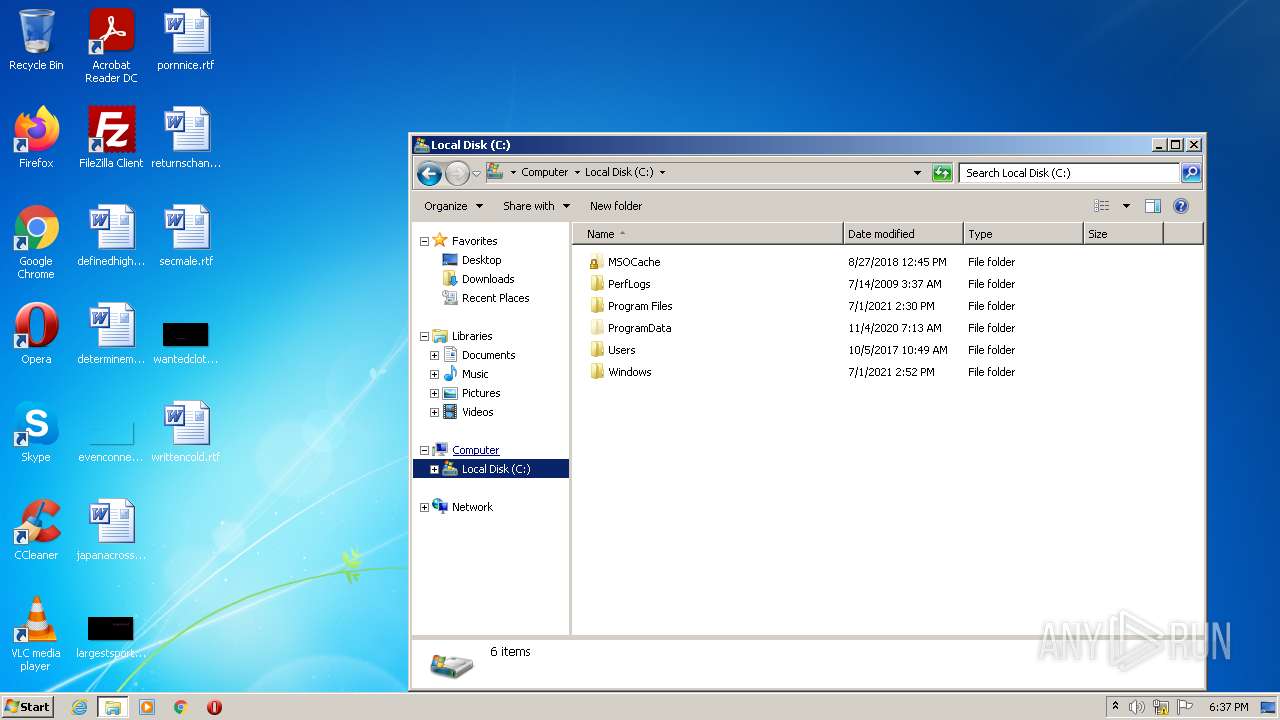Expand the Videos library node
Screen dimensions: 1280x720
pos(434,412)
